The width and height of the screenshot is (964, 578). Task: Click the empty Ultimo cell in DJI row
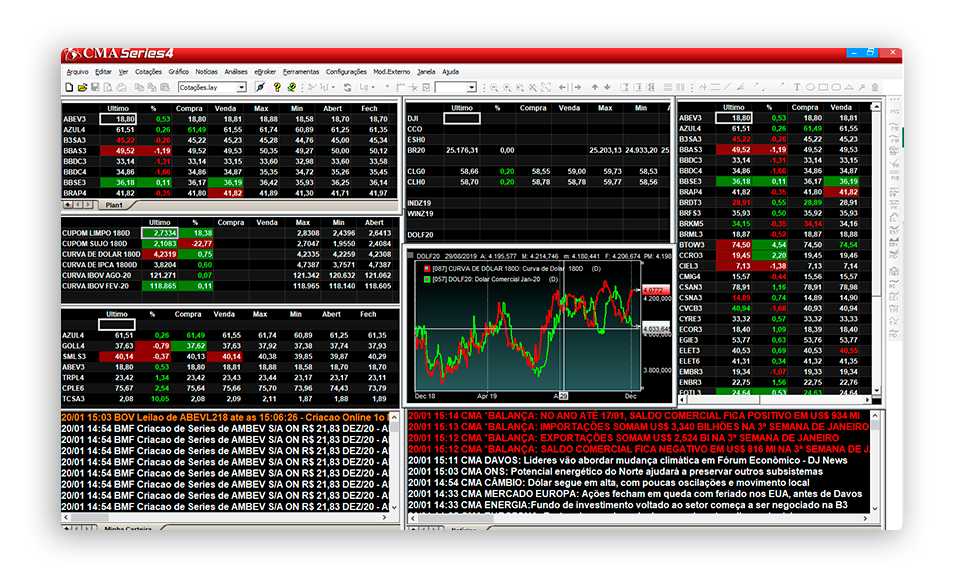[x=462, y=119]
